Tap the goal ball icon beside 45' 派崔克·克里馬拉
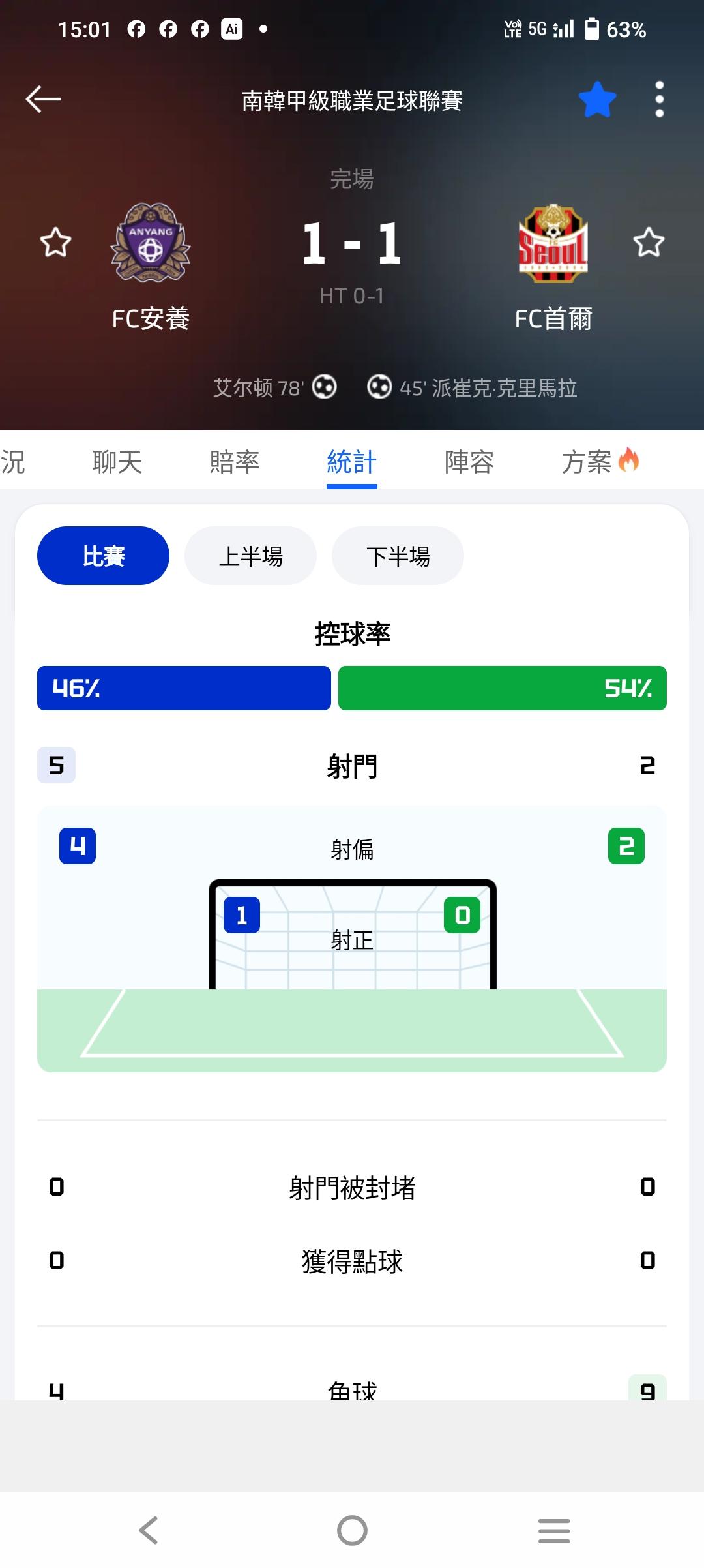 coord(379,387)
